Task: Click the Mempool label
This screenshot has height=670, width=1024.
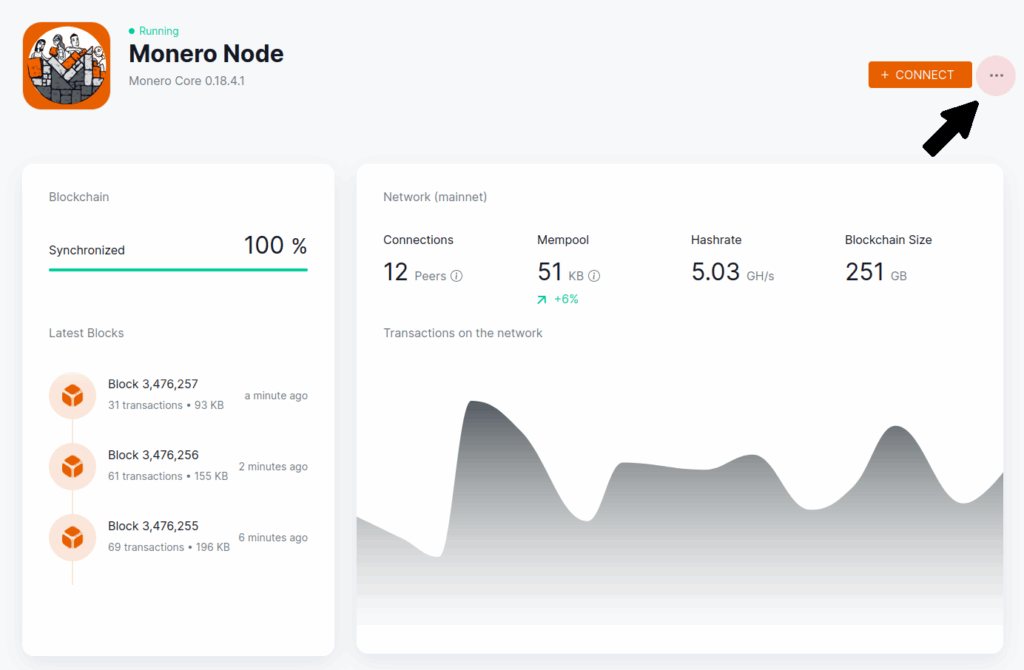Action: 563,240
